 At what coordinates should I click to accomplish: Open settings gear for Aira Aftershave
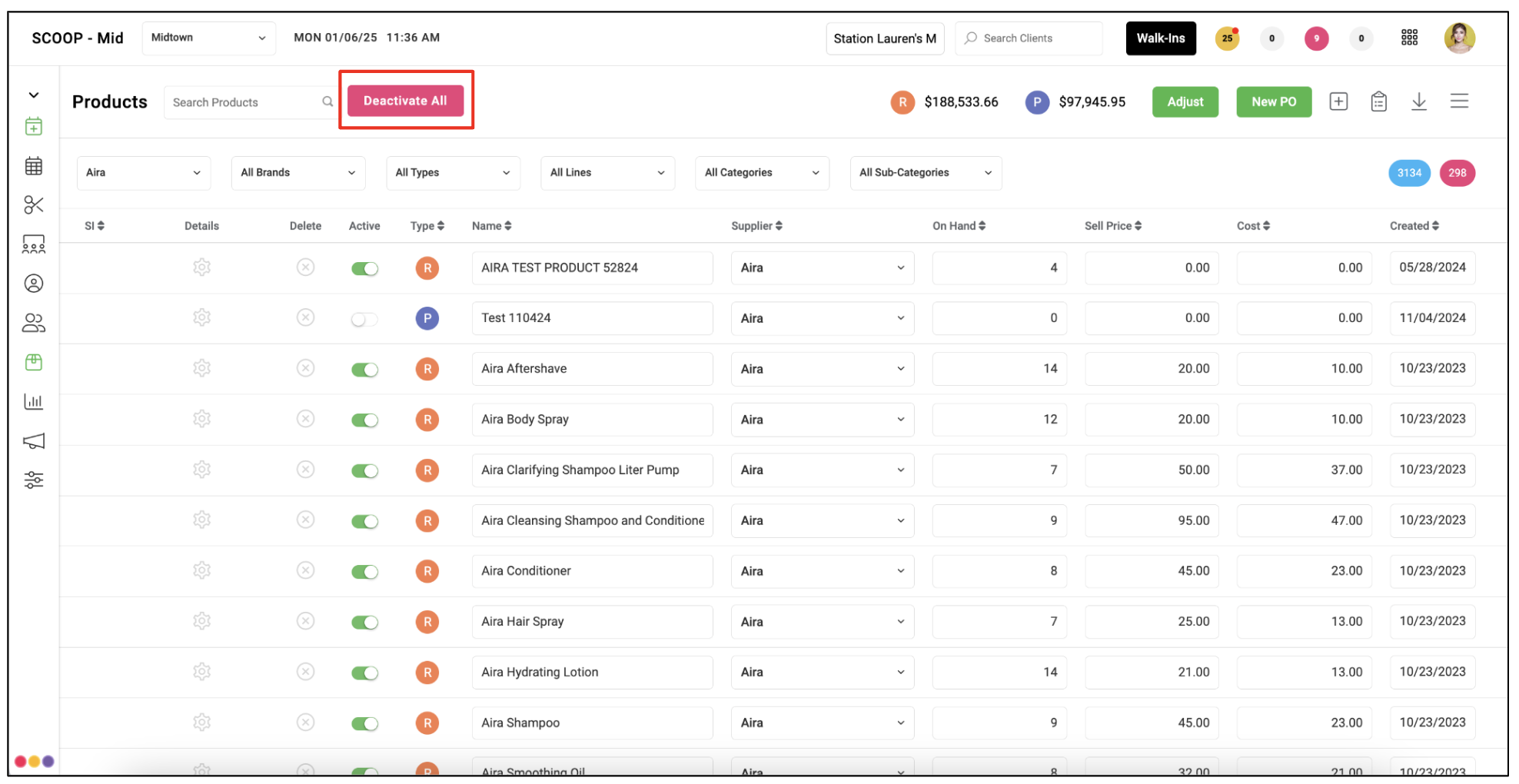(x=201, y=368)
